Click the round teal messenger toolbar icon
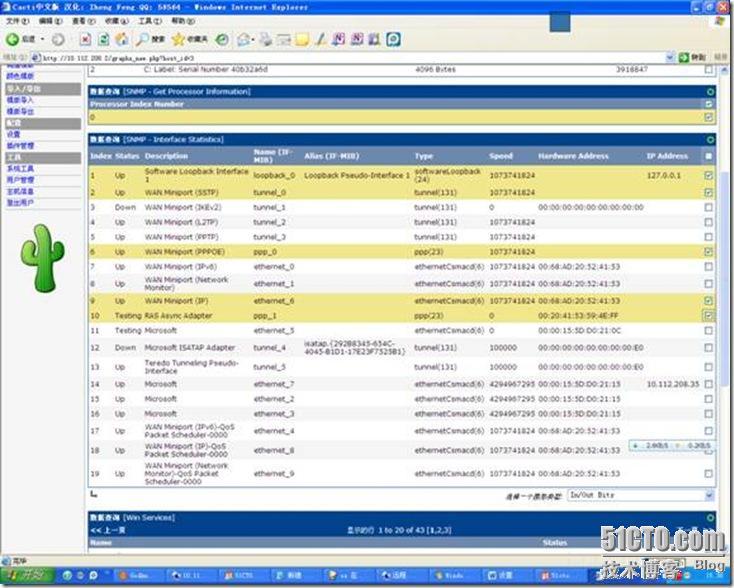Screen dimensions: 734x588 pyautogui.click(x=393, y=39)
